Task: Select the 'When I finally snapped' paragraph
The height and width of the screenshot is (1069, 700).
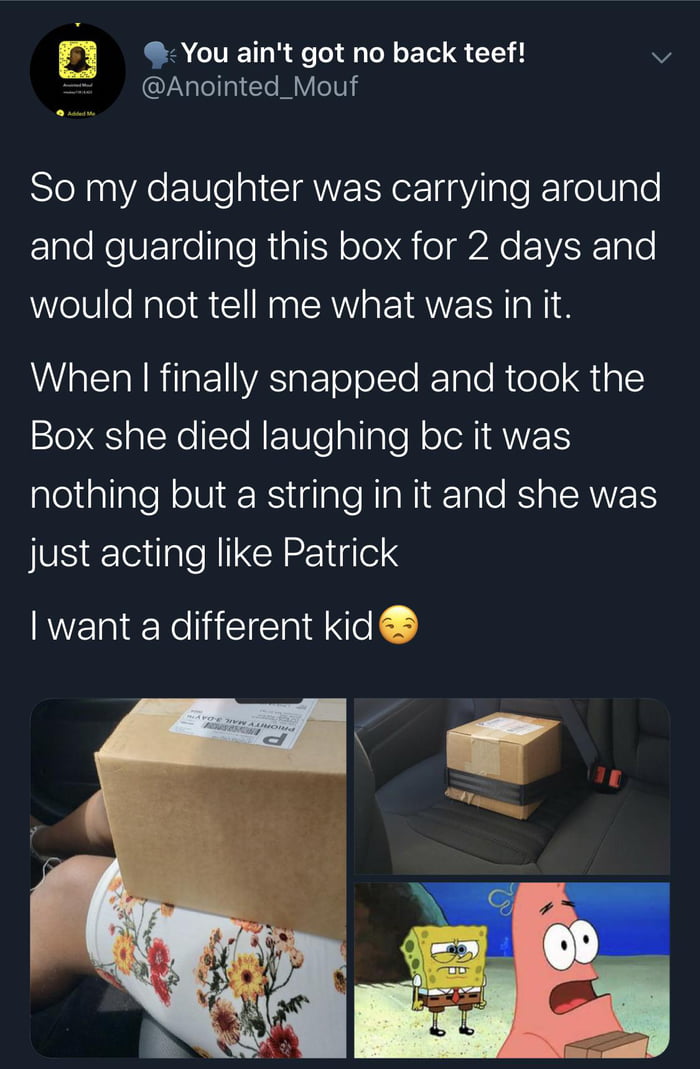Action: 343,466
